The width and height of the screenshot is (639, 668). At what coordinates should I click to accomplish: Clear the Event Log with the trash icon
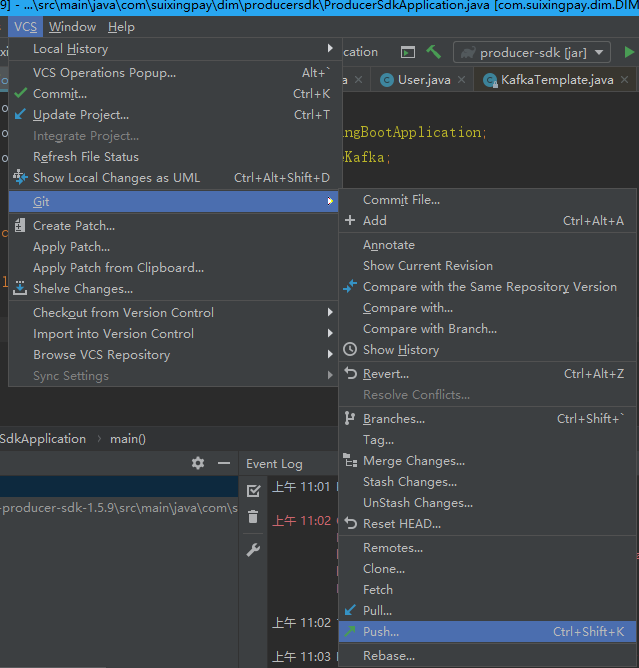[x=253, y=517]
